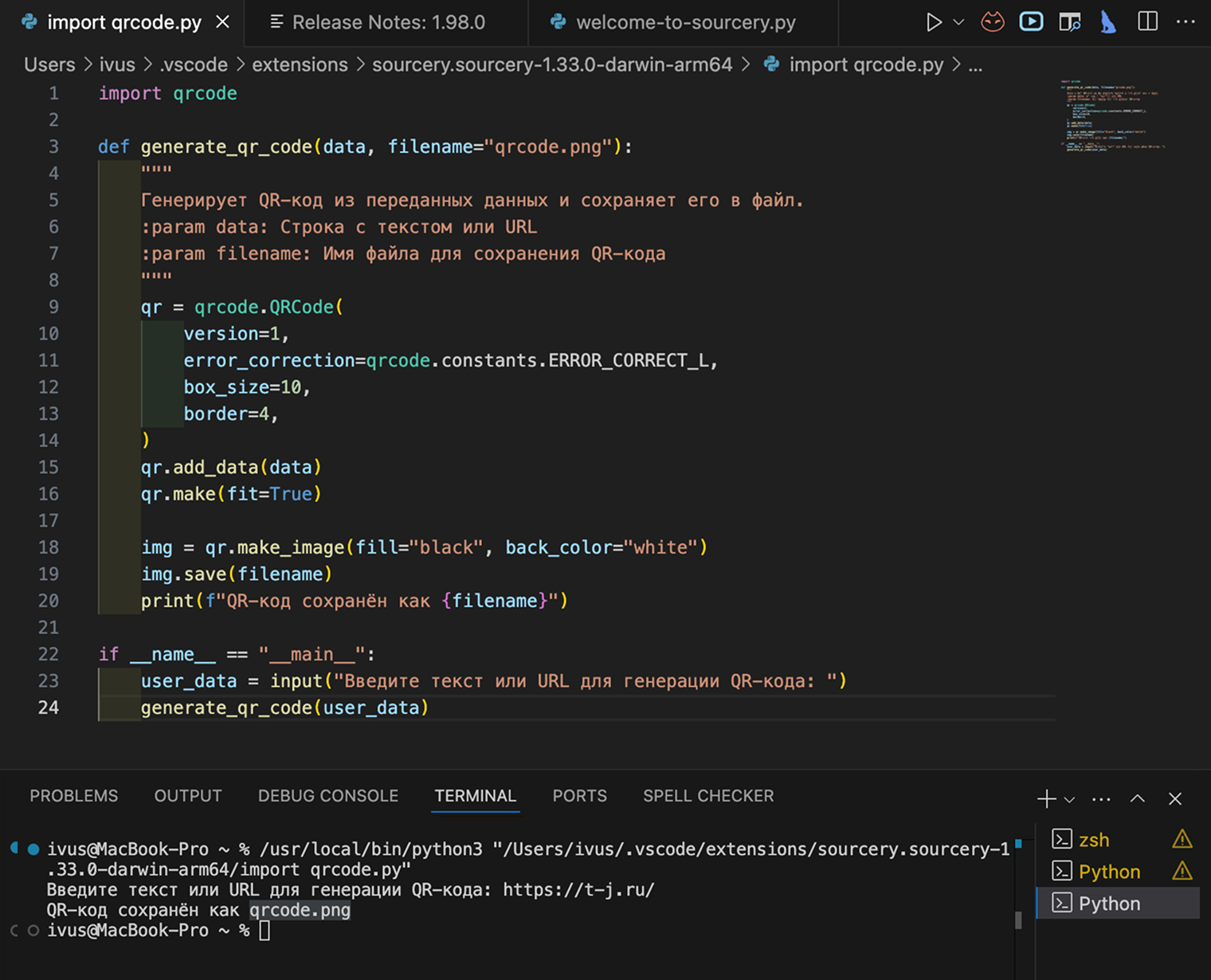Click qr.make(fit=True) line

point(231,494)
